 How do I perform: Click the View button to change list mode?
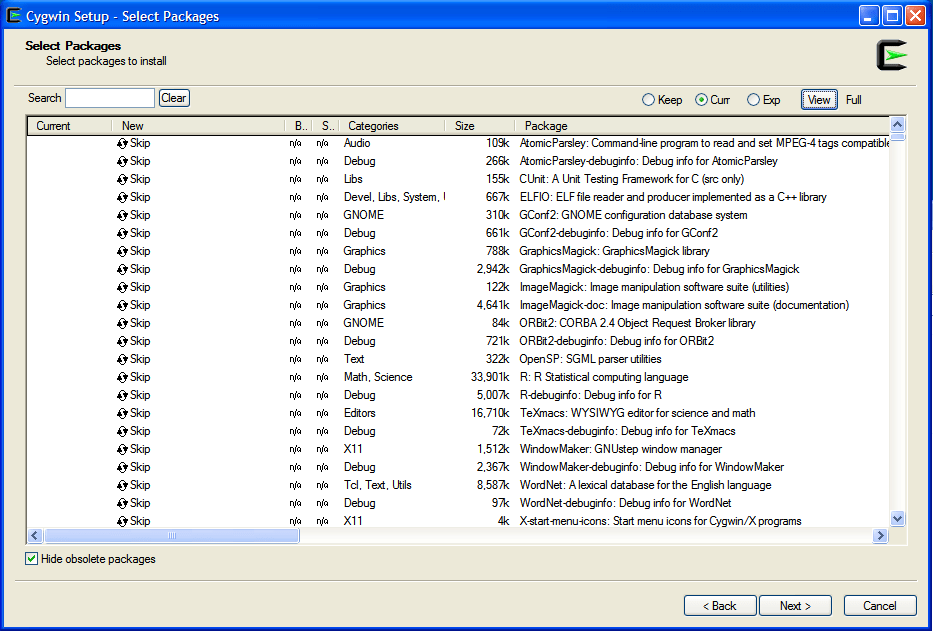point(819,100)
